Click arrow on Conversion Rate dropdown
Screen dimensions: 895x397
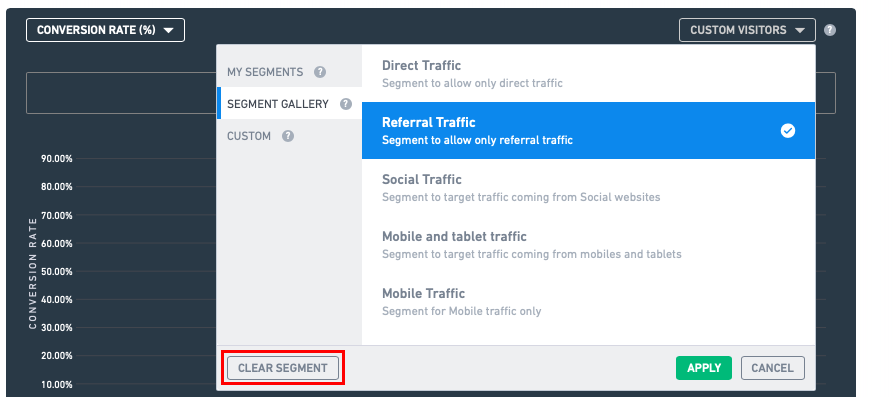[x=168, y=31]
